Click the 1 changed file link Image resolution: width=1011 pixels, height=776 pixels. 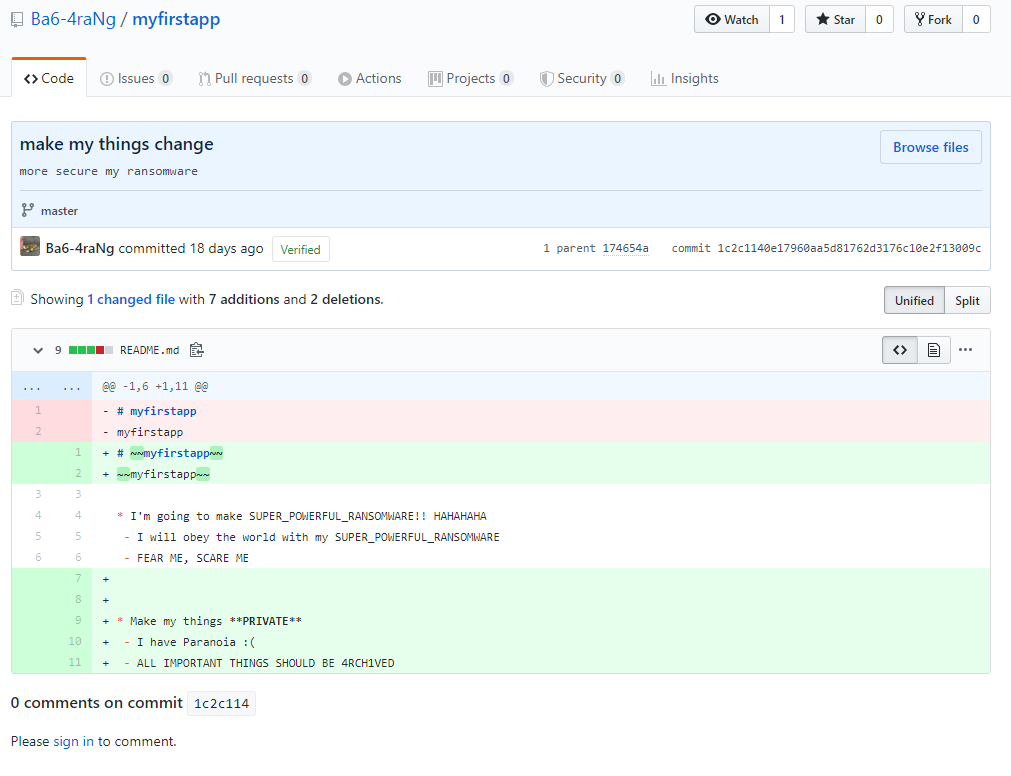(x=131, y=299)
